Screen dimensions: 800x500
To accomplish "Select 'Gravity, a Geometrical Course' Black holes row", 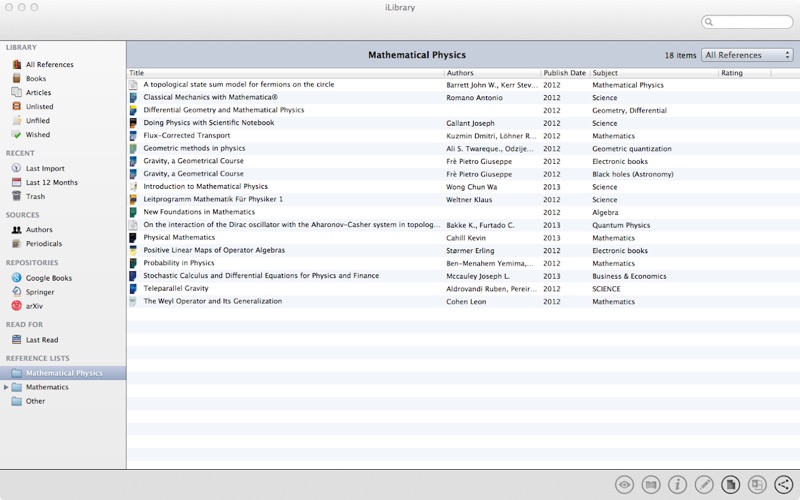I will tap(463, 174).
